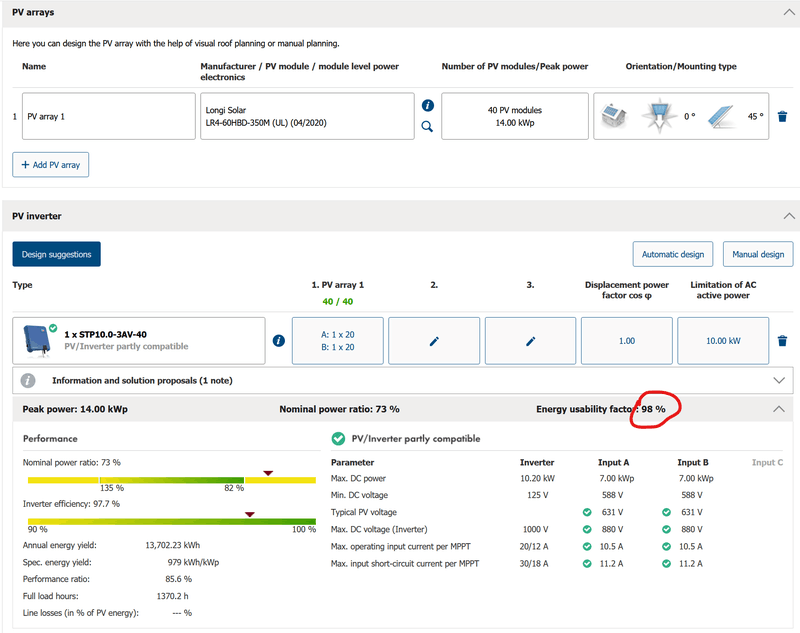
Task: Click the magnifier icon to search PV modules
Action: point(427,126)
